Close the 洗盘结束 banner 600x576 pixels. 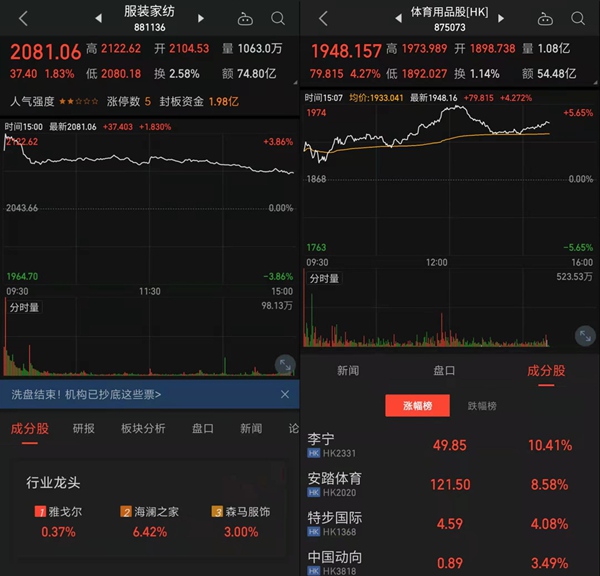click(x=285, y=394)
